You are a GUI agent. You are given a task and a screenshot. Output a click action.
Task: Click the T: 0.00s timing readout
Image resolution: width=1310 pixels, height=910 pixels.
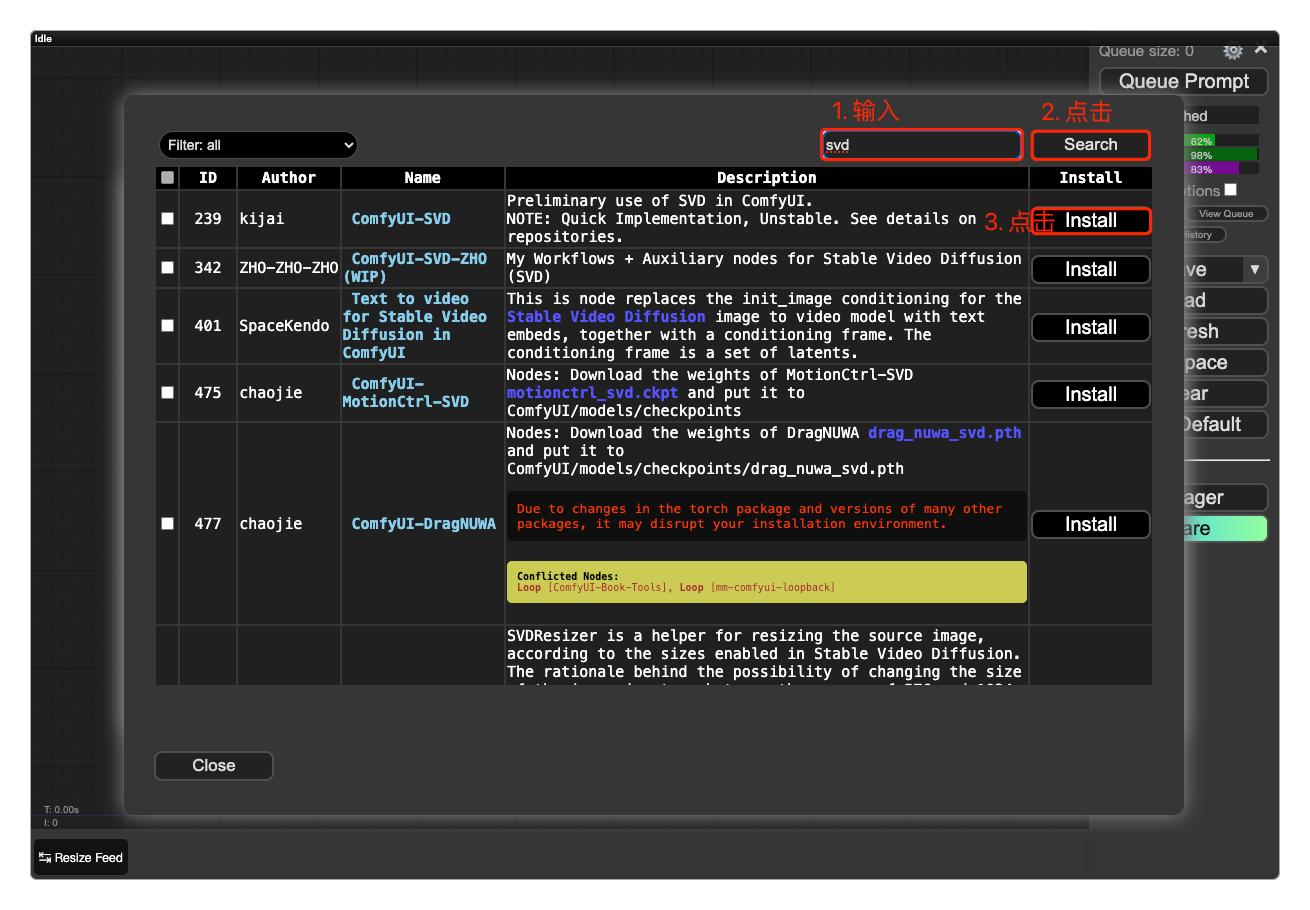(x=61, y=809)
